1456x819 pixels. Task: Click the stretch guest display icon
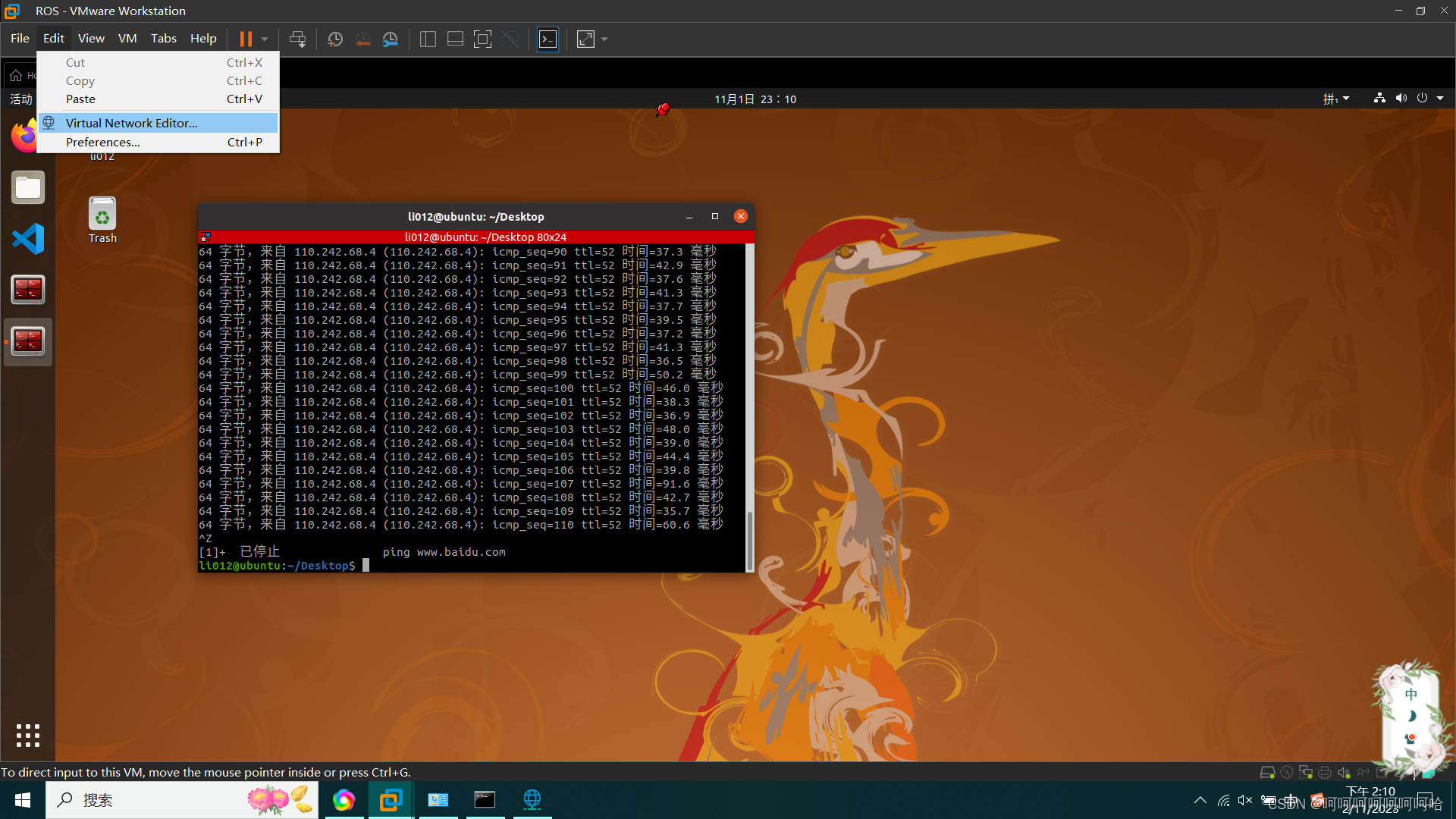pos(585,39)
